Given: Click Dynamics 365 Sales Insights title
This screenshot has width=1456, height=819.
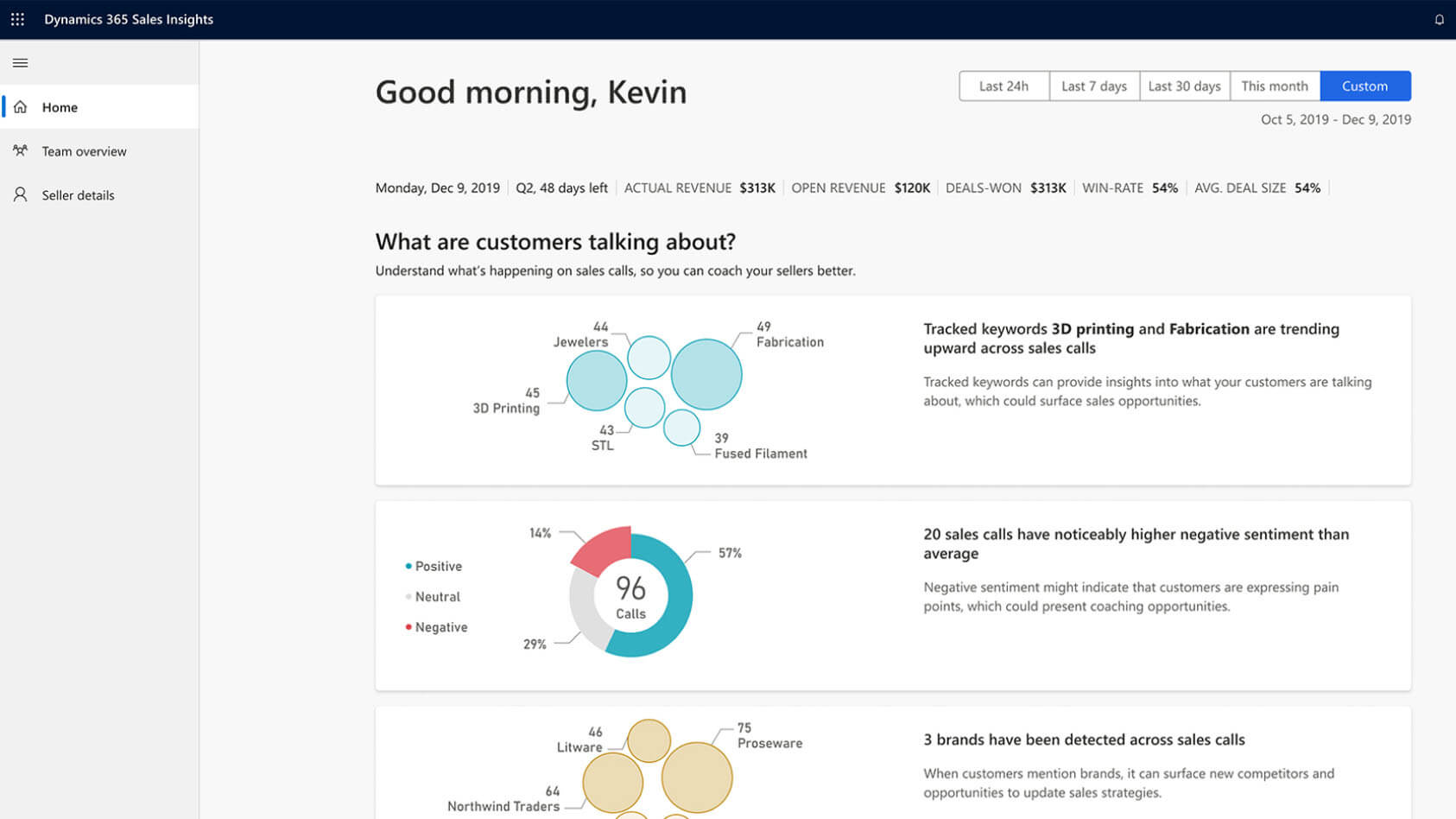Looking at the screenshot, I should click(x=129, y=19).
